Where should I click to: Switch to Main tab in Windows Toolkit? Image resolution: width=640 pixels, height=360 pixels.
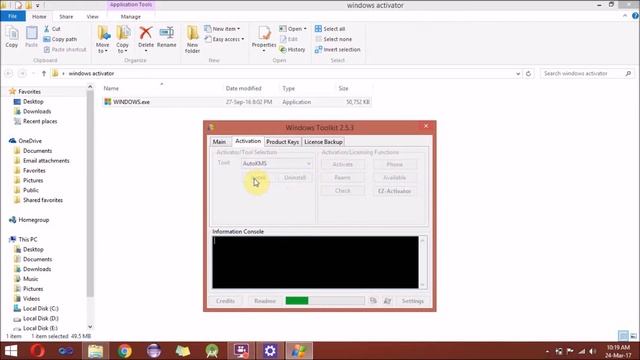[219, 142]
